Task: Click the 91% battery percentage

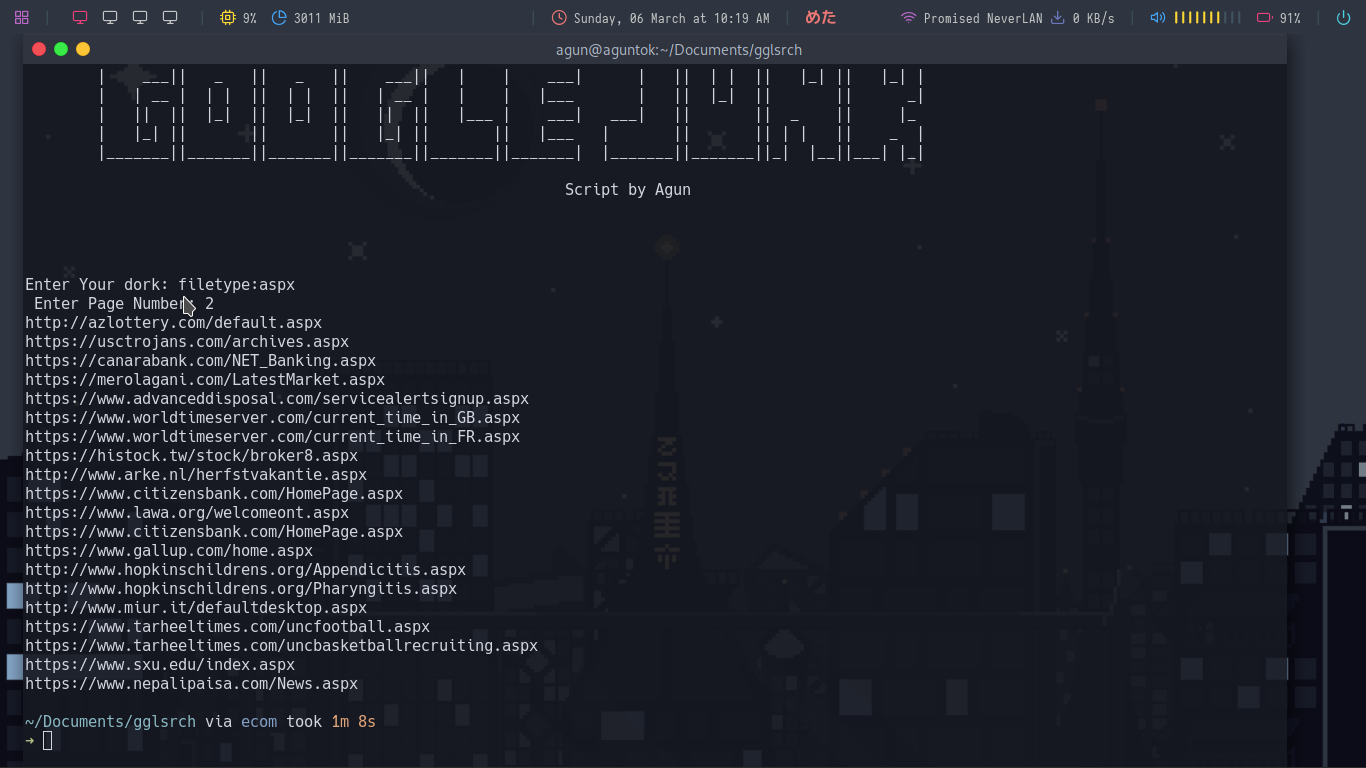Action: coord(1290,19)
